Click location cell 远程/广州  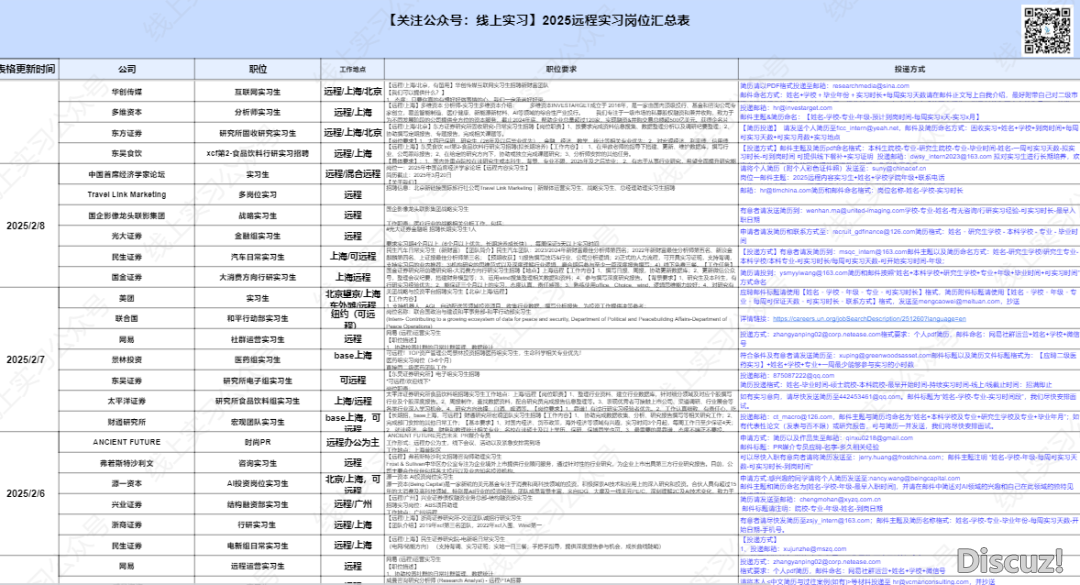(x=353, y=504)
